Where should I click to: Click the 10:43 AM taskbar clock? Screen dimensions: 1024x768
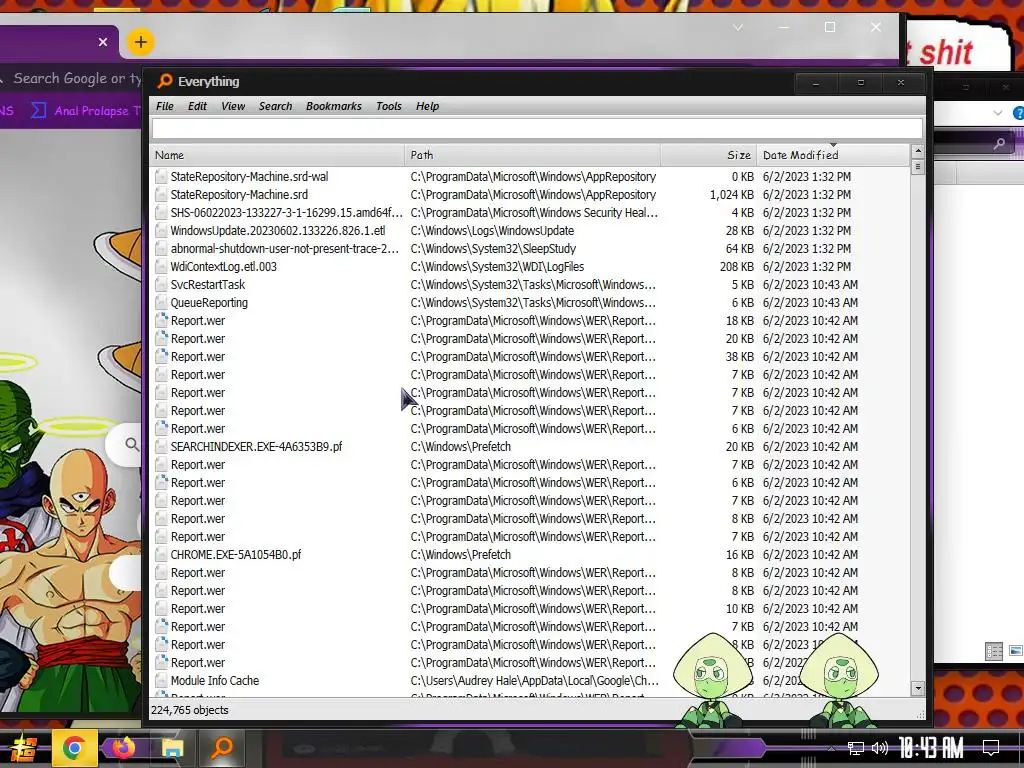pos(931,748)
